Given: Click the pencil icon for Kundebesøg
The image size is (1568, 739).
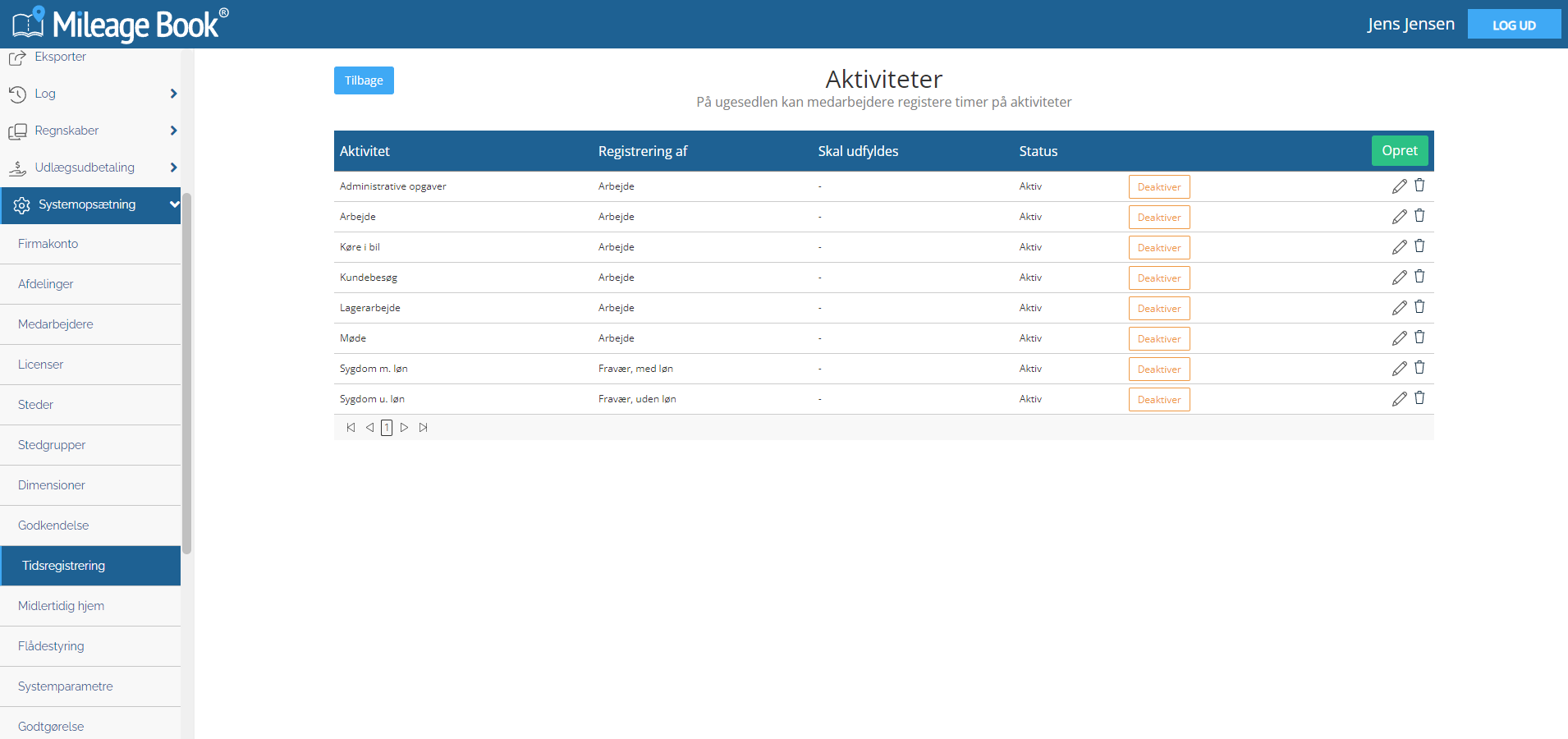Looking at the screenshot, I should click(x=1400, y=278).
